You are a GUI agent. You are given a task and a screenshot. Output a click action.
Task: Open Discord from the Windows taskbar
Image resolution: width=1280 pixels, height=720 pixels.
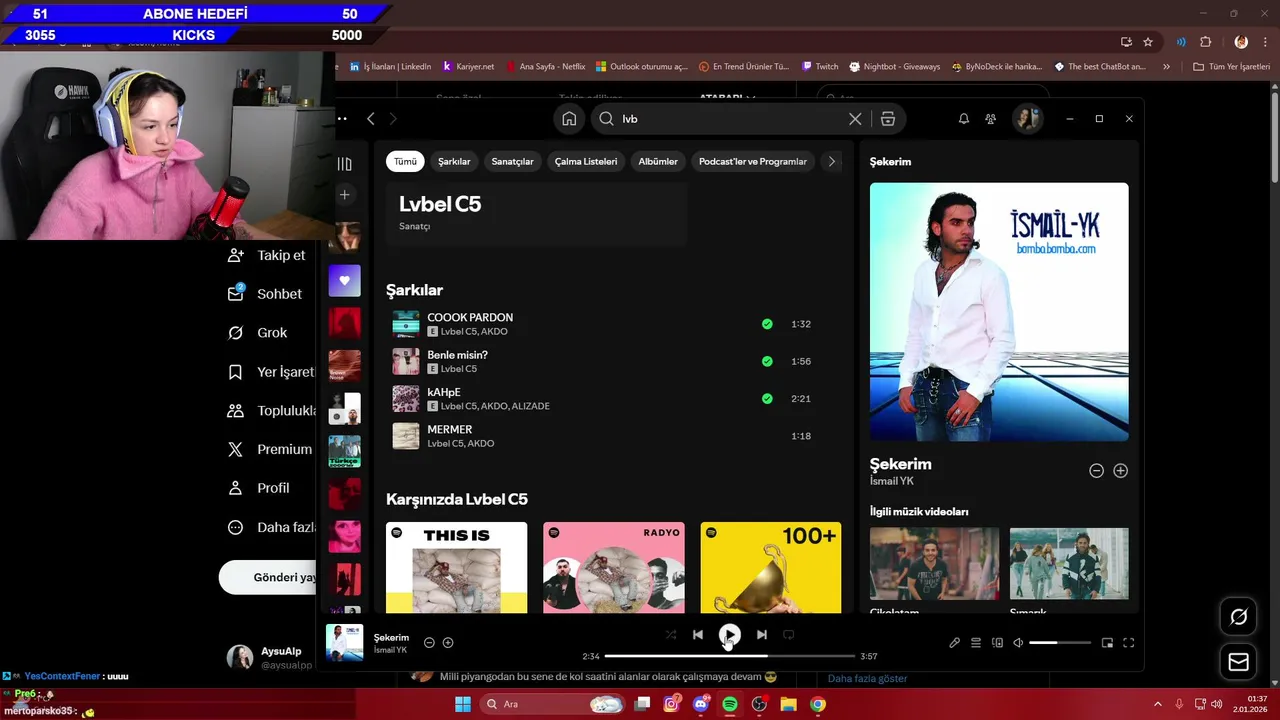701,704
